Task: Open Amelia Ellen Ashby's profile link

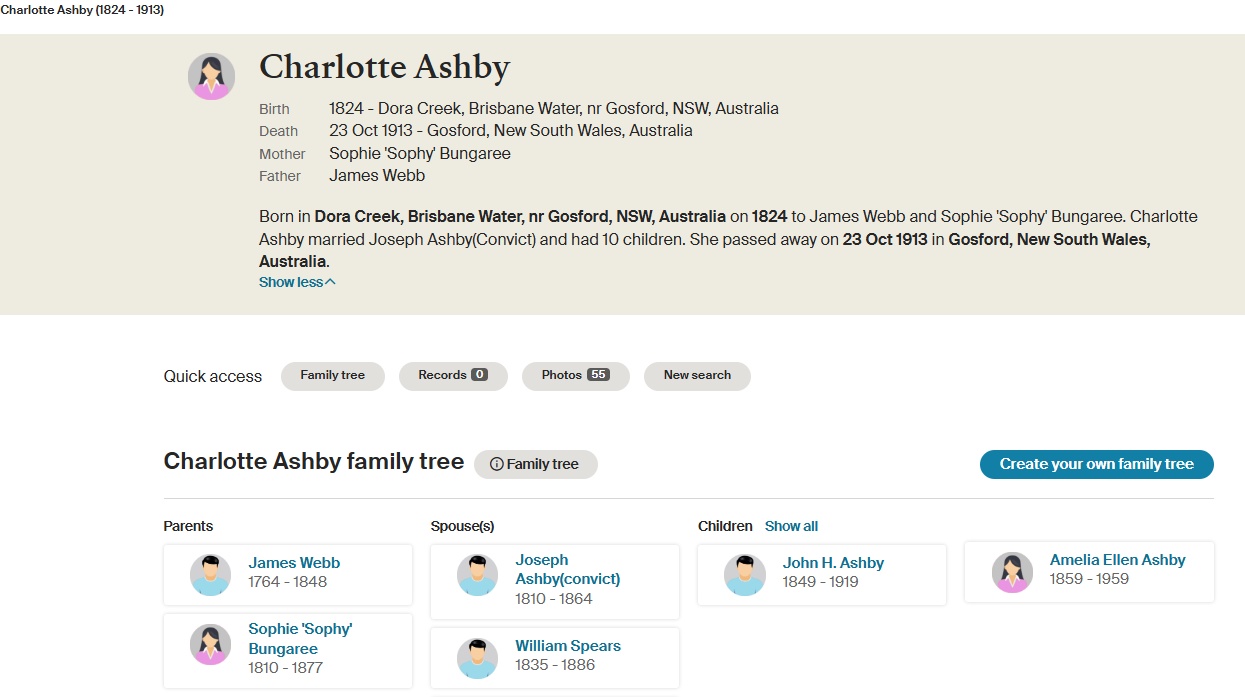Action: coord(1117,560)
